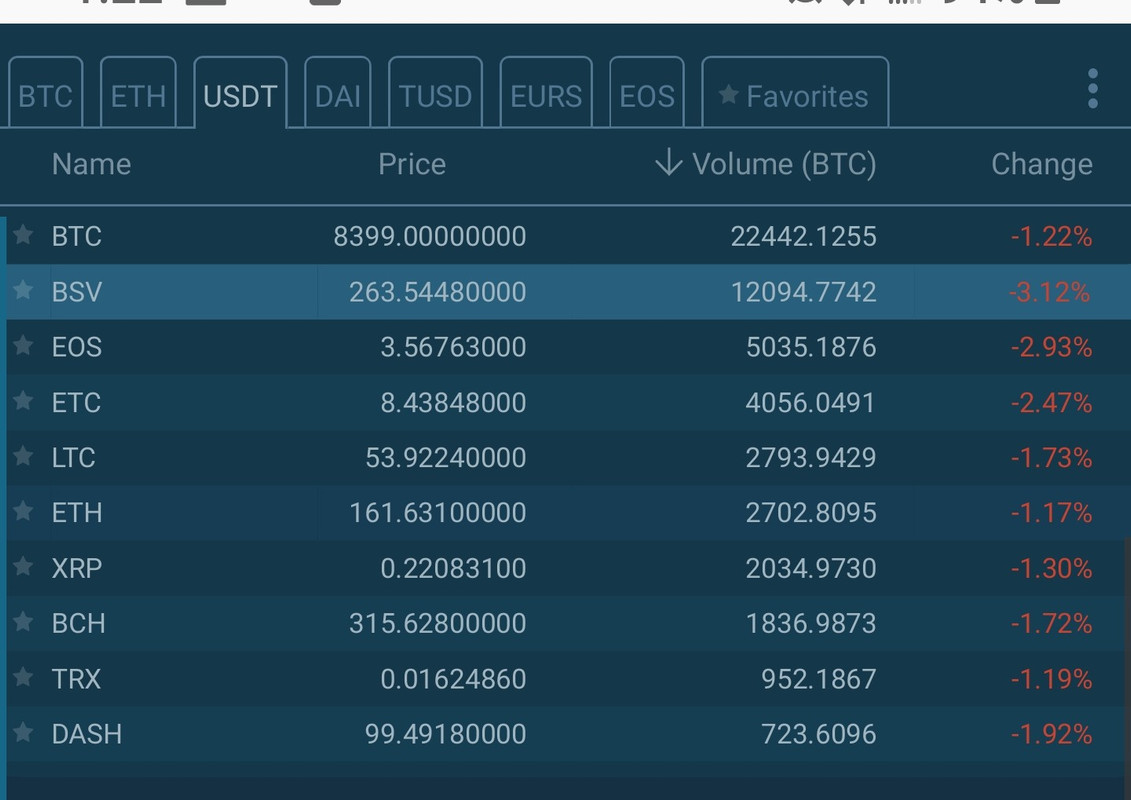
Task: Toggle favorite star for XRP row
Action: (x=23, y=566)
